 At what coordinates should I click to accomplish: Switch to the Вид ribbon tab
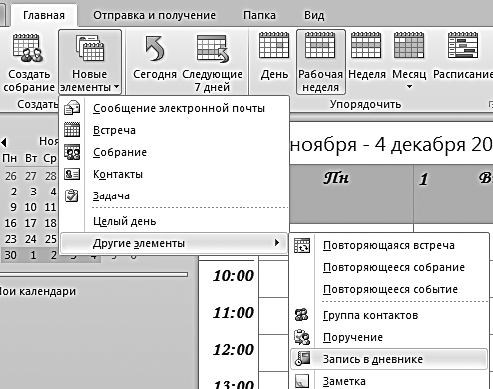tap(314, 15)
